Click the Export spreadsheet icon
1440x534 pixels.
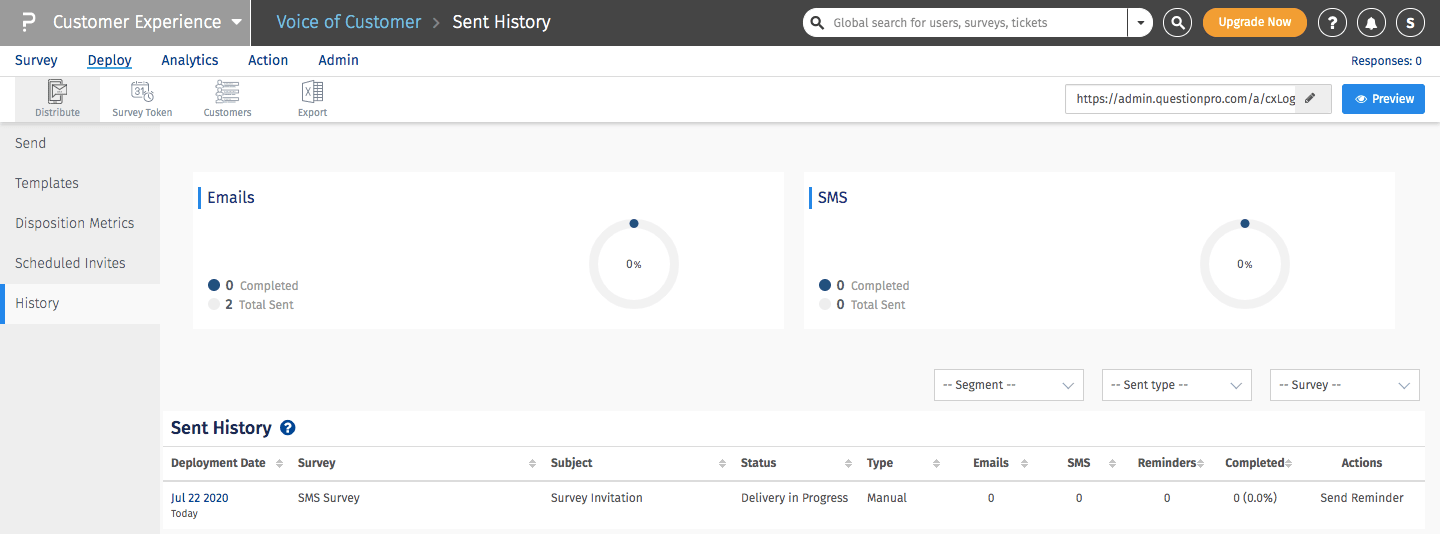pos(312,93)
